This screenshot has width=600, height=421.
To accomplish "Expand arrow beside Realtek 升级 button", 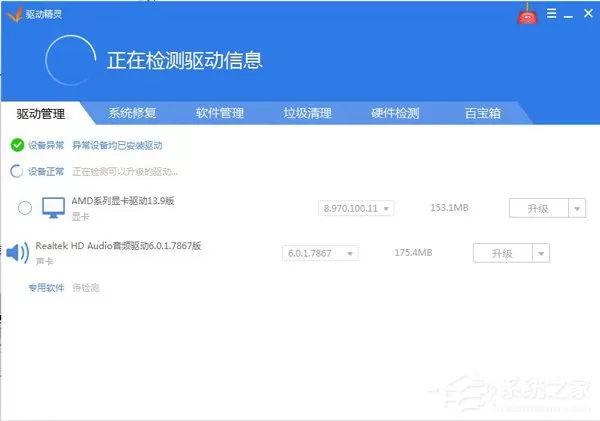I will (541, 253).
